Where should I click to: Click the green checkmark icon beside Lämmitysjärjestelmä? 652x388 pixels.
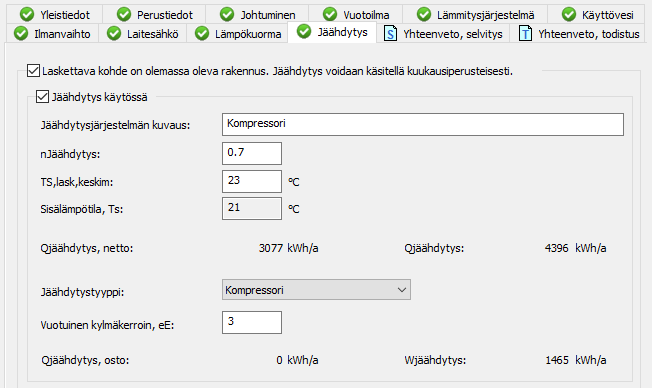click(424, 15)
